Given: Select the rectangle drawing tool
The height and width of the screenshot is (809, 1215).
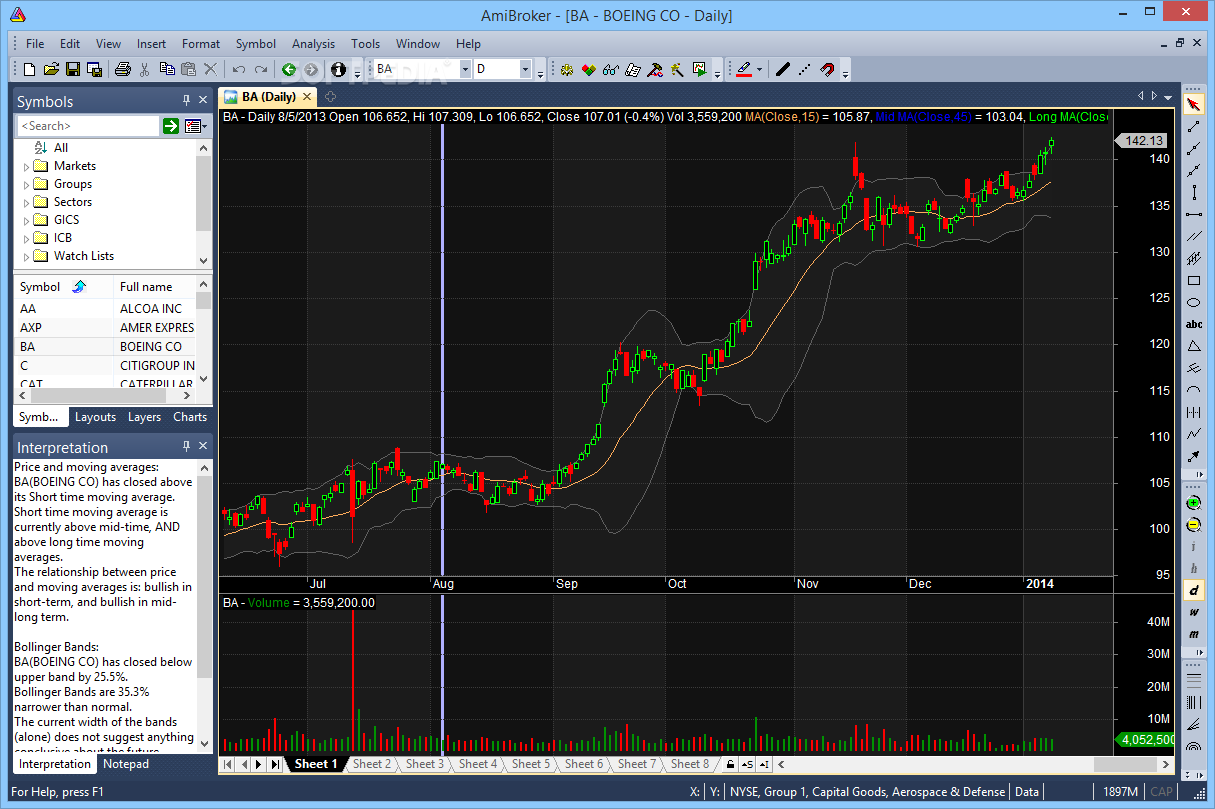Looking at the screenshot, I should (x=1193, y=280).
